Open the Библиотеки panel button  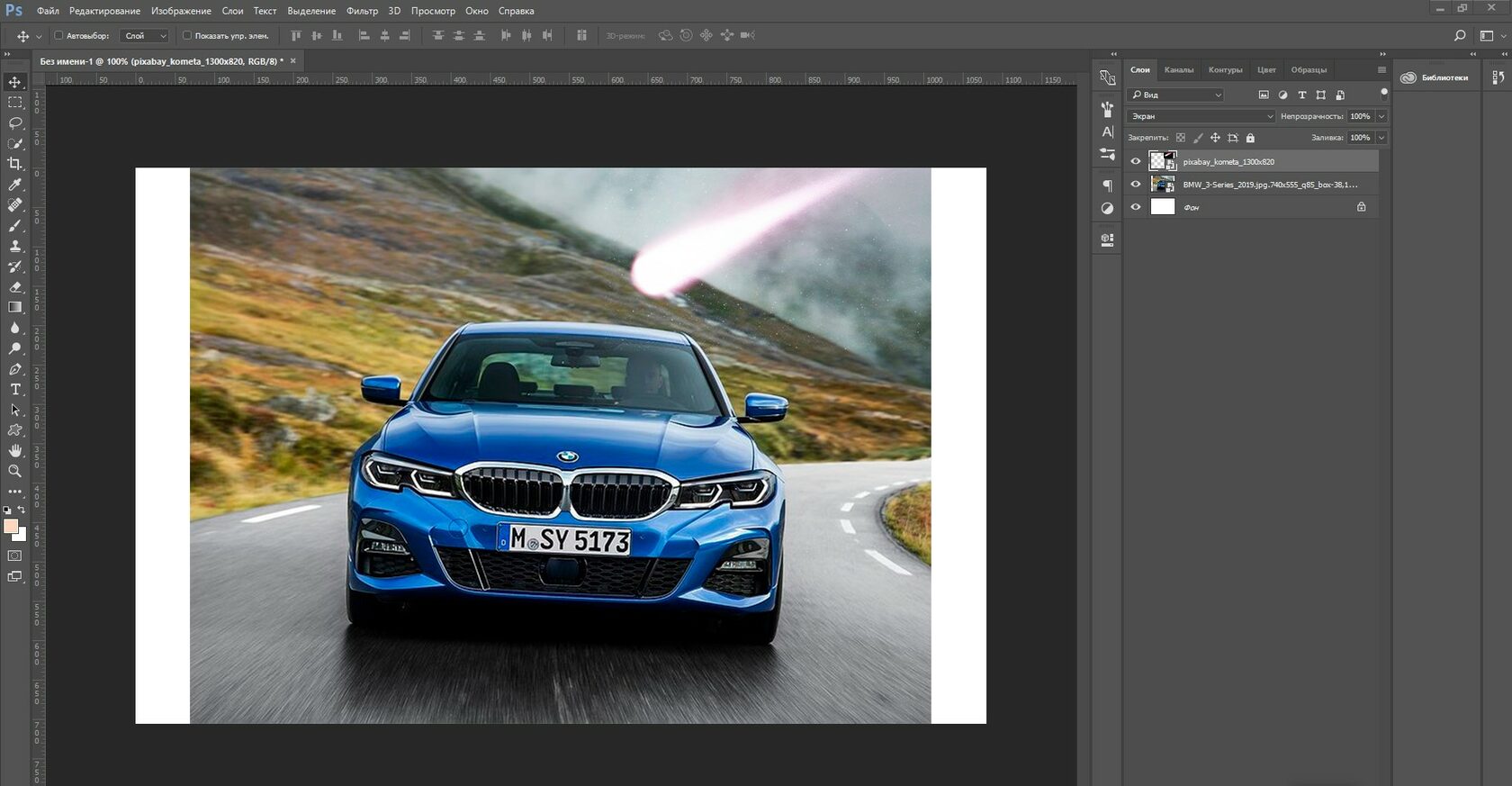1435,77
